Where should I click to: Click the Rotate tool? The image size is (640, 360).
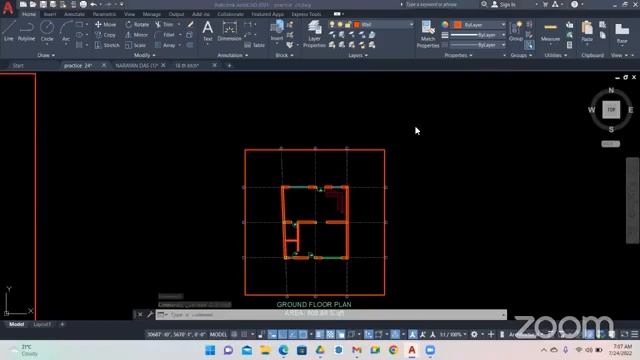click(137, 24)
